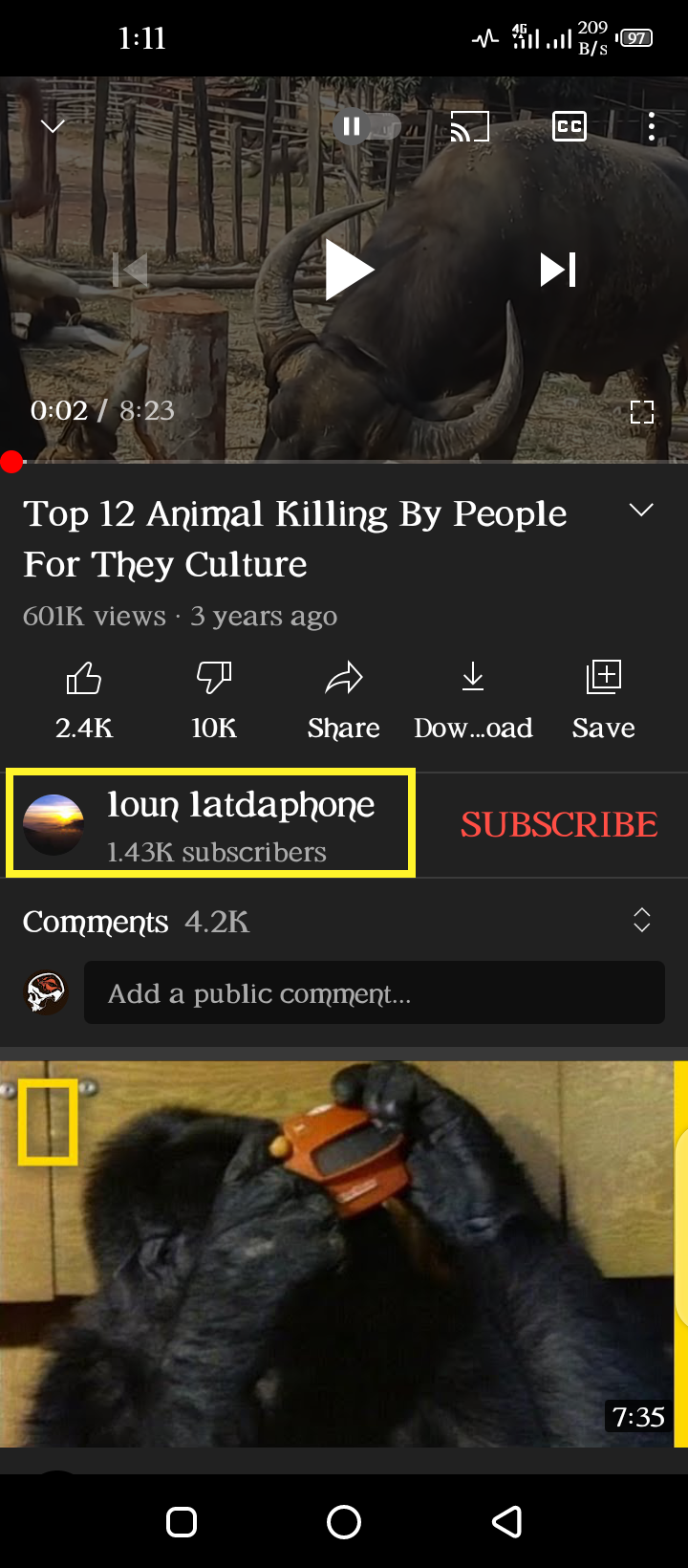Open loun latdaphone channel page
This screenshot has width=688, height=1568.
[x=210, y=823]
